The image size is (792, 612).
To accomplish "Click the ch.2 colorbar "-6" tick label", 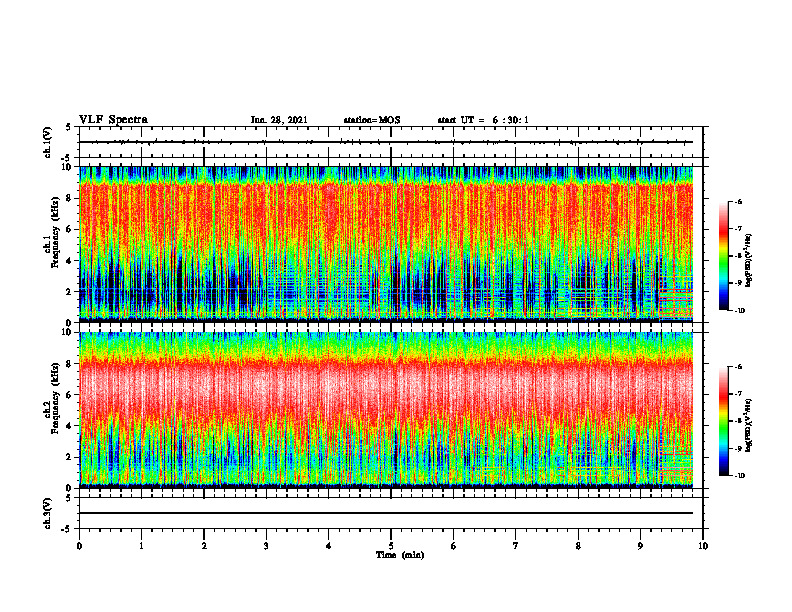I will point(738,367).
